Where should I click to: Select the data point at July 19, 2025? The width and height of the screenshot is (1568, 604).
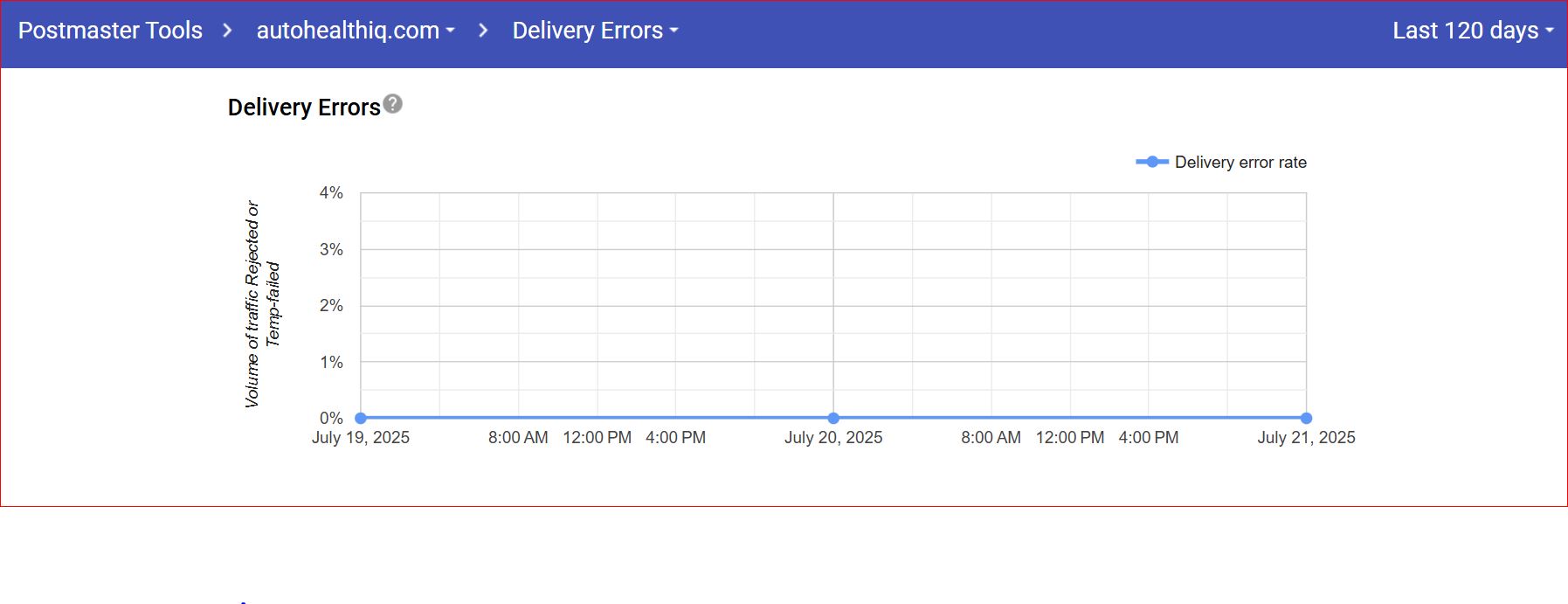(361, 418)
